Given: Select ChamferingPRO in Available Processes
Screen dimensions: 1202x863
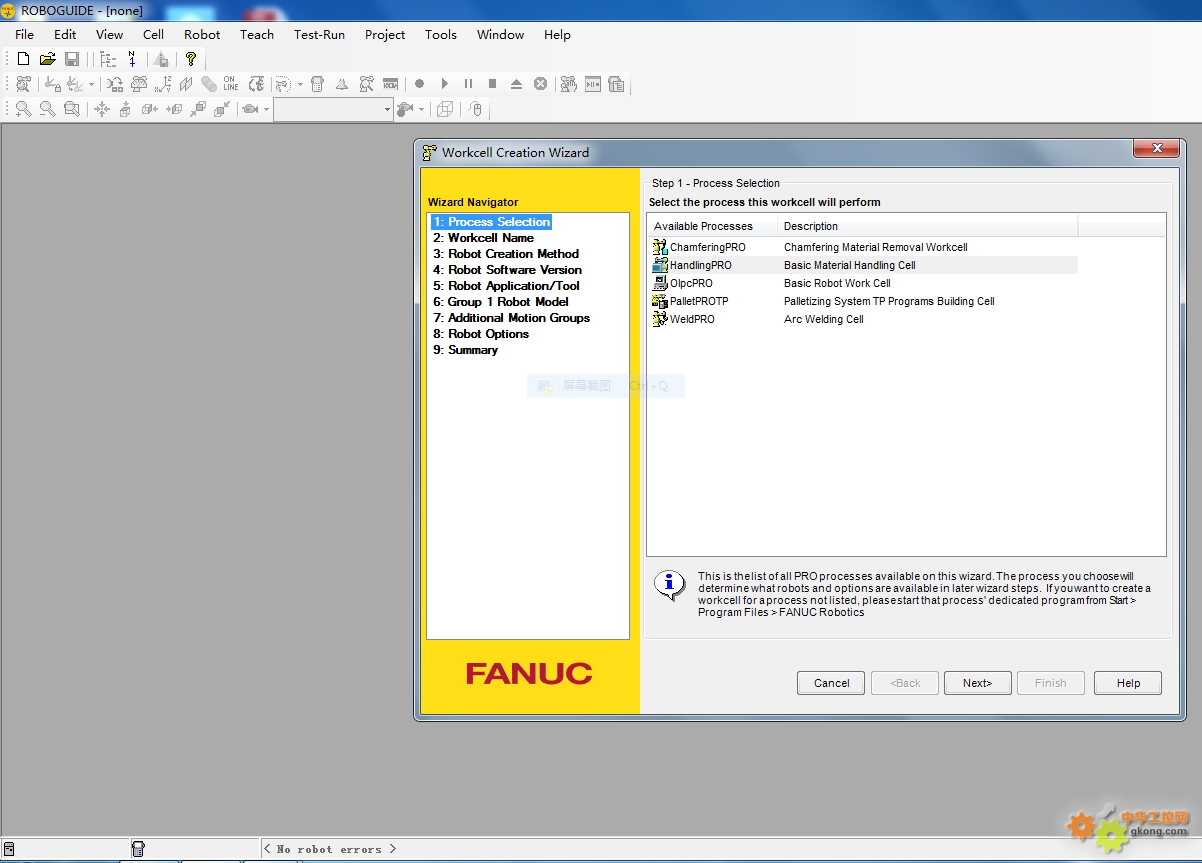Looking at the screenshot, I should [707, 247].
